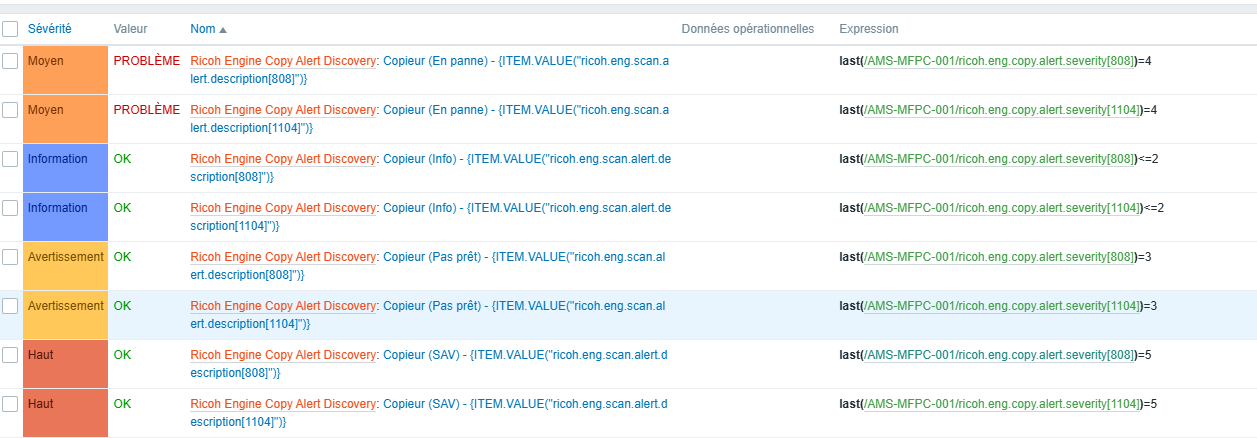Screen dimensions: 1257x438
Task: Open trigger Copieur (En panne) description[1104]
Action: 526,110
